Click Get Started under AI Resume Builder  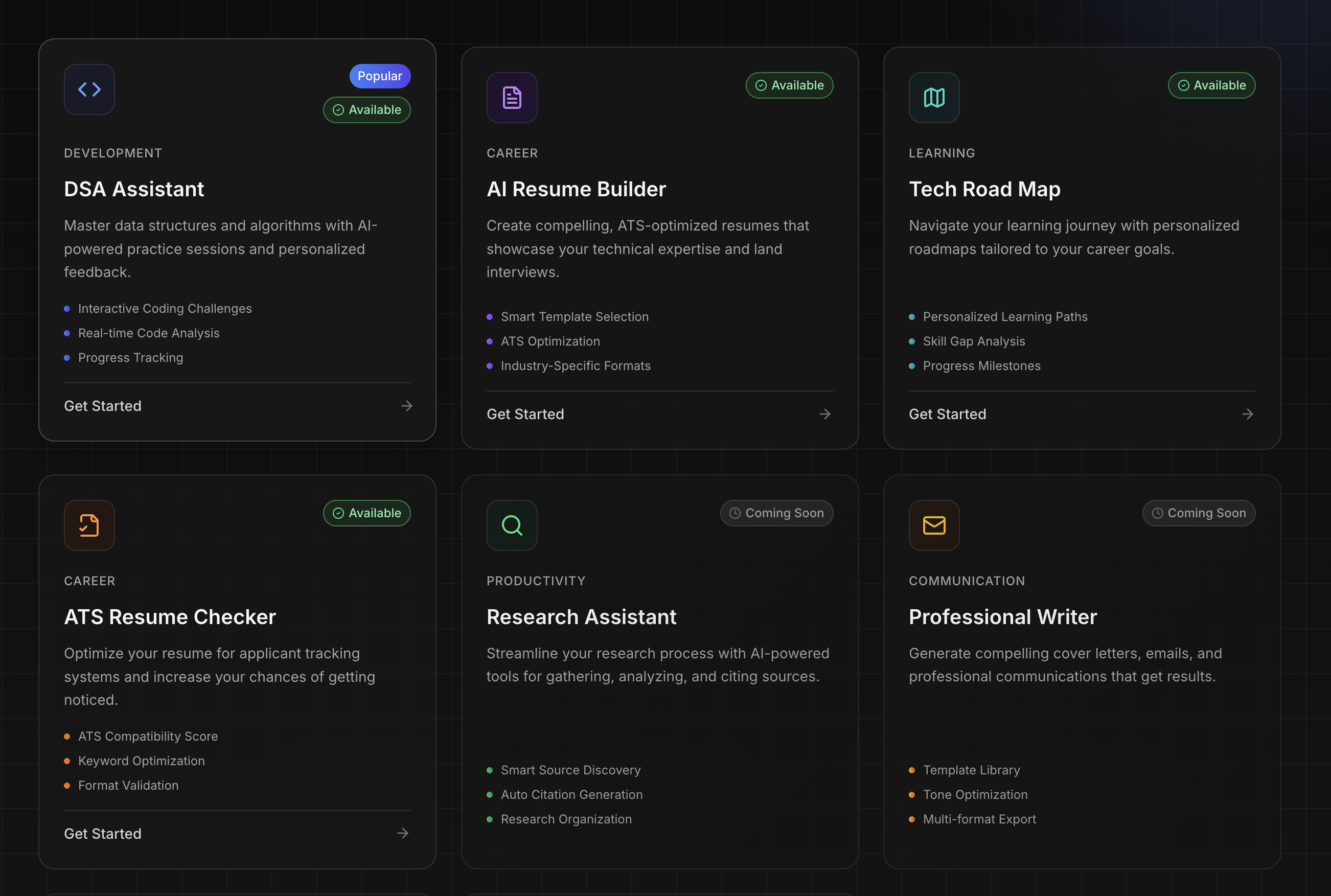(525, 413)
